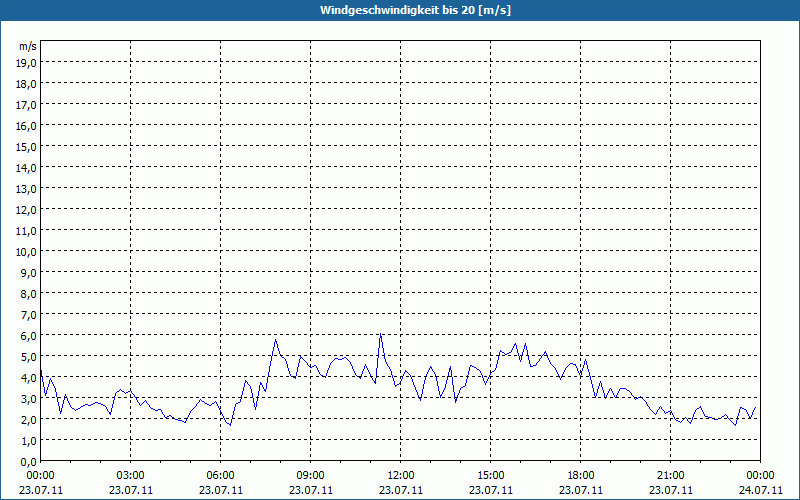Click the "11,0" y-axis label

click(26, 231)
